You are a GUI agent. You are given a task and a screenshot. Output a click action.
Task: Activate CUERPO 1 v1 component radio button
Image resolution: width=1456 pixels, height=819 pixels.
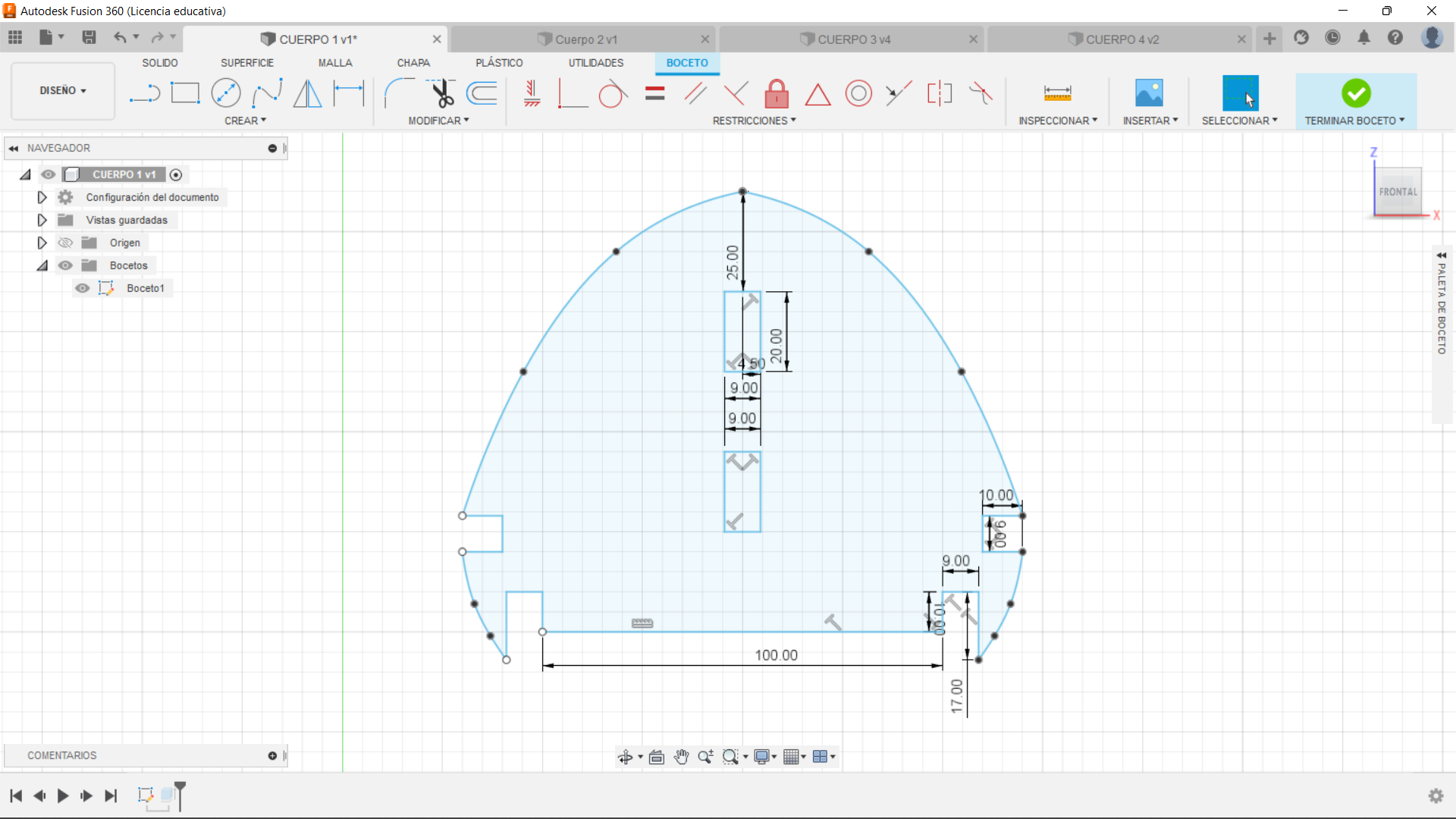click(x=176, y=174)
